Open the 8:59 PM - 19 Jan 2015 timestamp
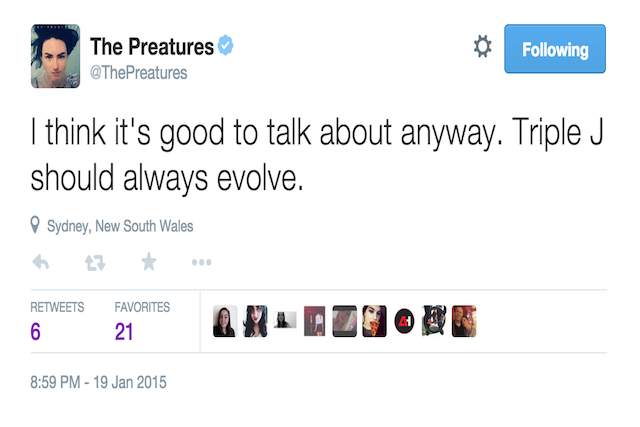The image size is (640, 427). coord(99,382)
